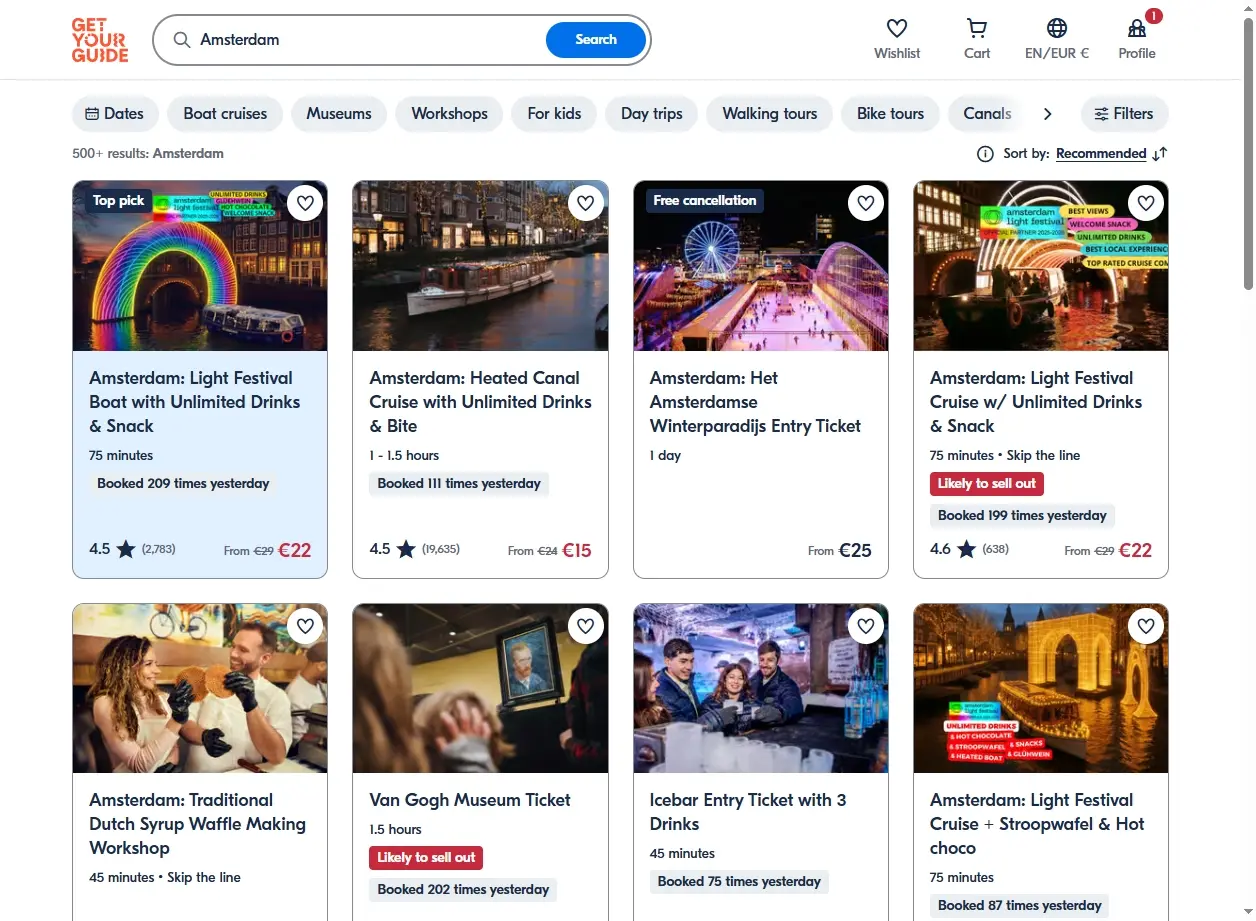Wishlist the Winterparadijs Entry Ticket card

tap(865, 203)
